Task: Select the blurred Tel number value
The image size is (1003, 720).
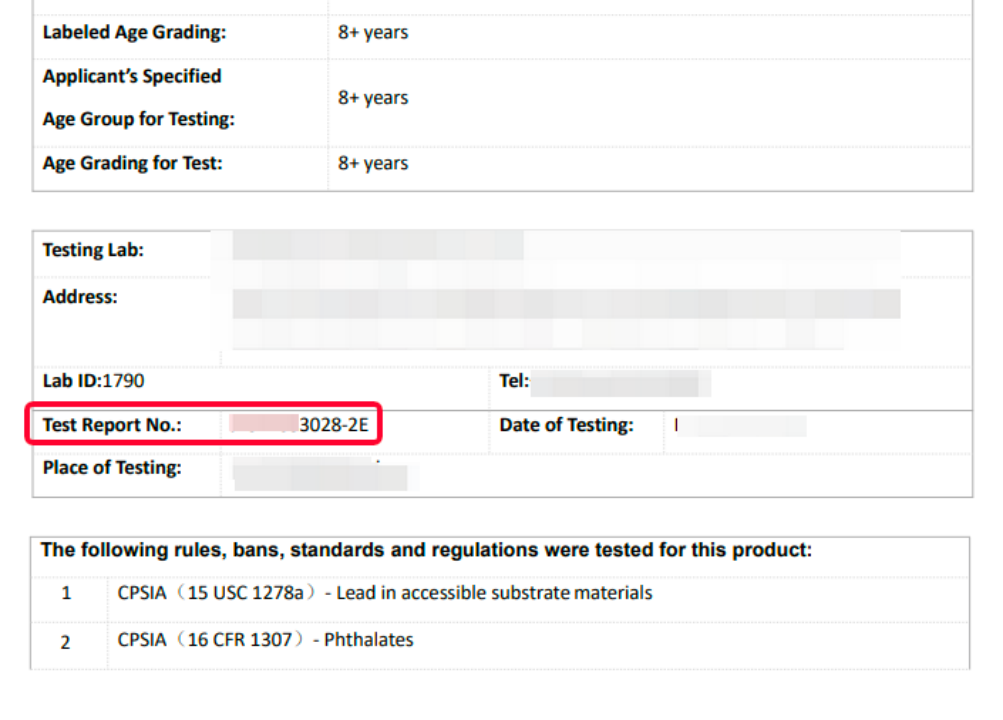Action: [620, 382]
